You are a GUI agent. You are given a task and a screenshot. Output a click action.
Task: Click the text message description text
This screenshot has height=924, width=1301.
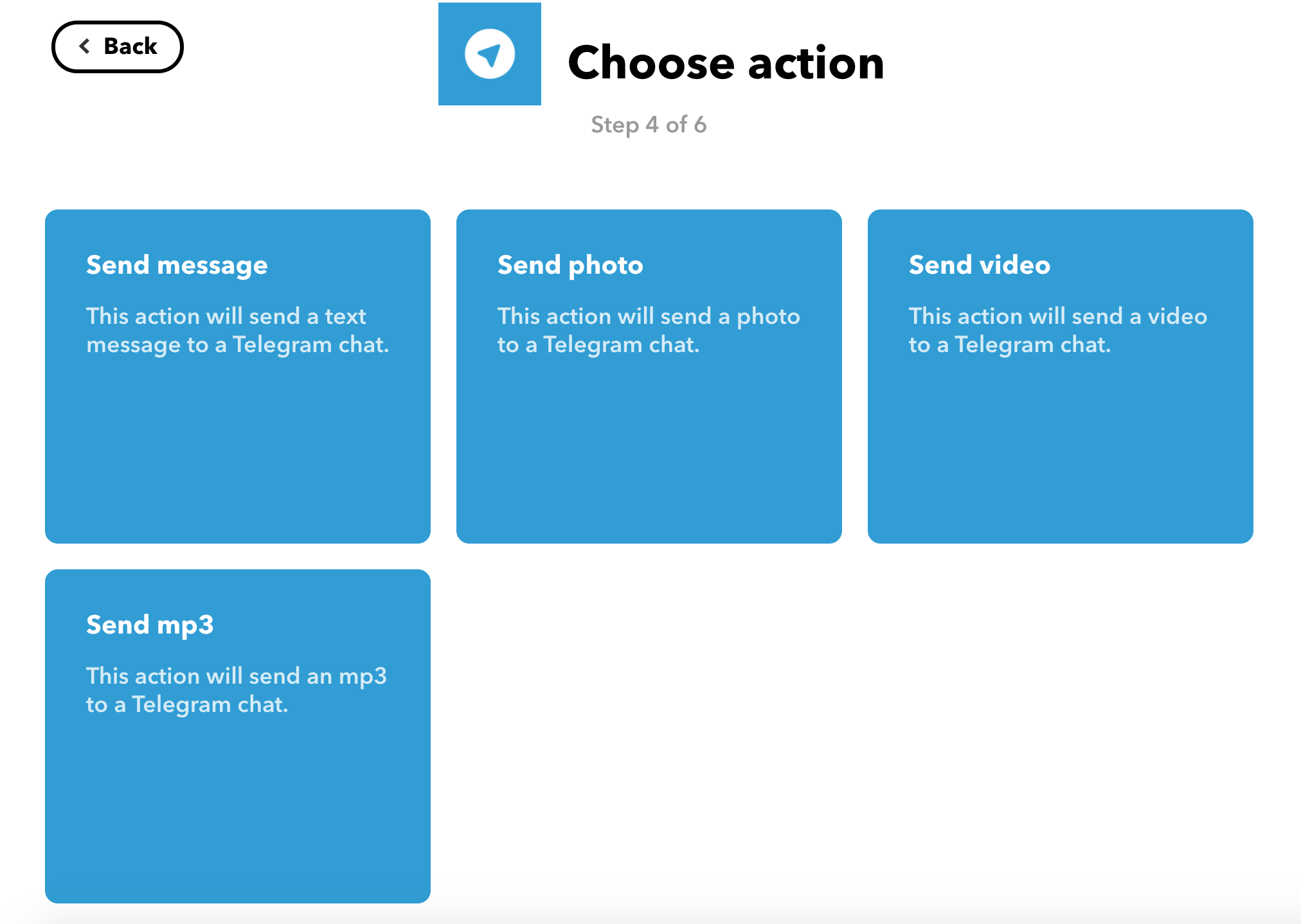click(237, 330)
